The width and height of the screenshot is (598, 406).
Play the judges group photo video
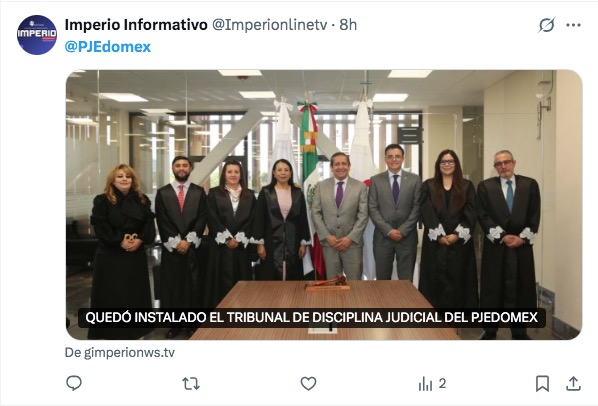324,205
